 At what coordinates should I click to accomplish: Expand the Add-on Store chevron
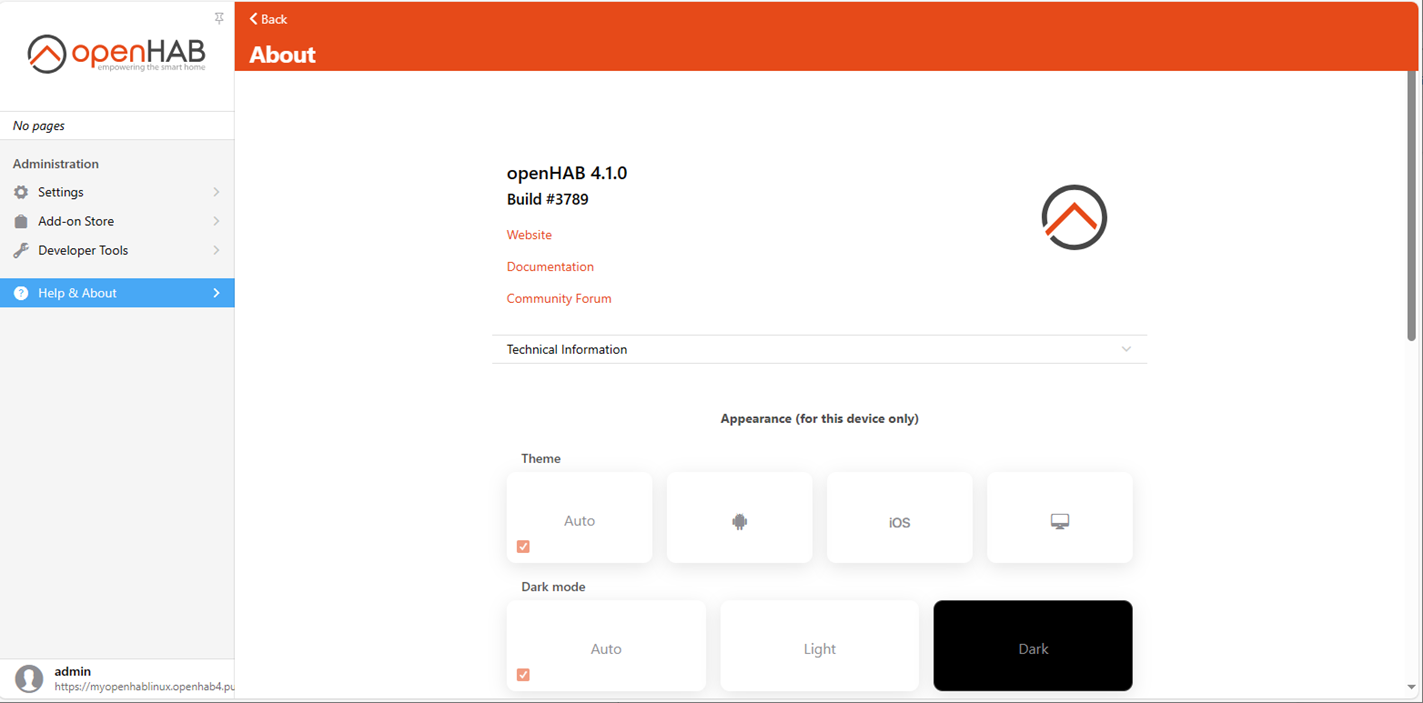point(216,221)
